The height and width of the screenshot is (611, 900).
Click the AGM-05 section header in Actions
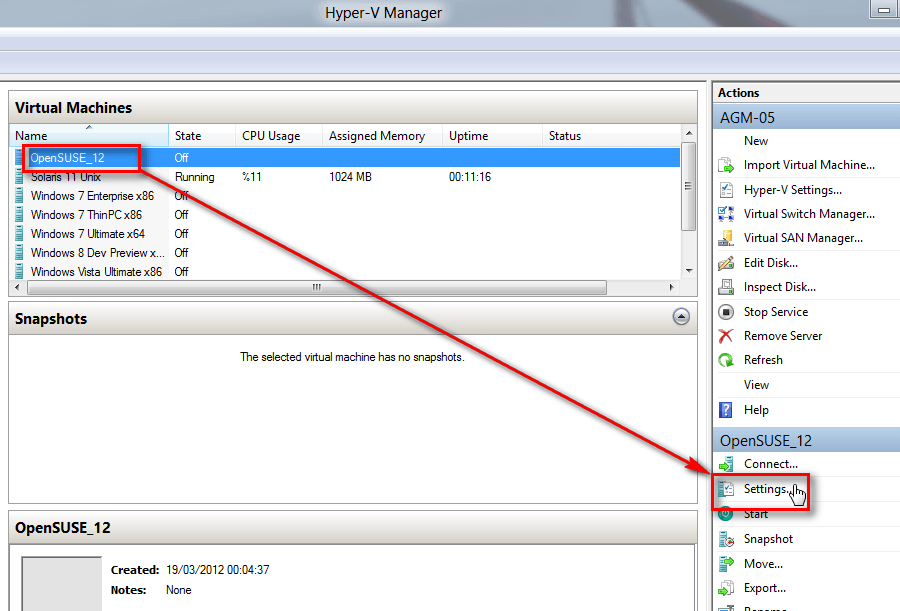806,118
